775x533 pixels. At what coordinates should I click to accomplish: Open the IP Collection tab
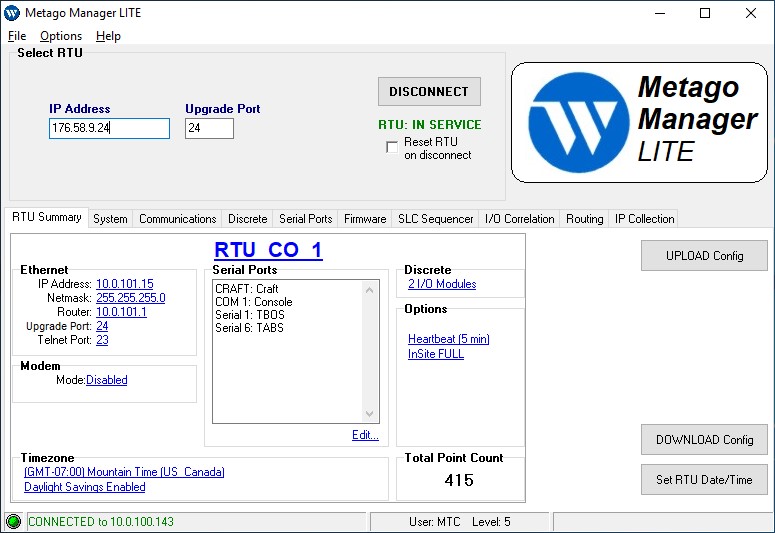[645, 219]
